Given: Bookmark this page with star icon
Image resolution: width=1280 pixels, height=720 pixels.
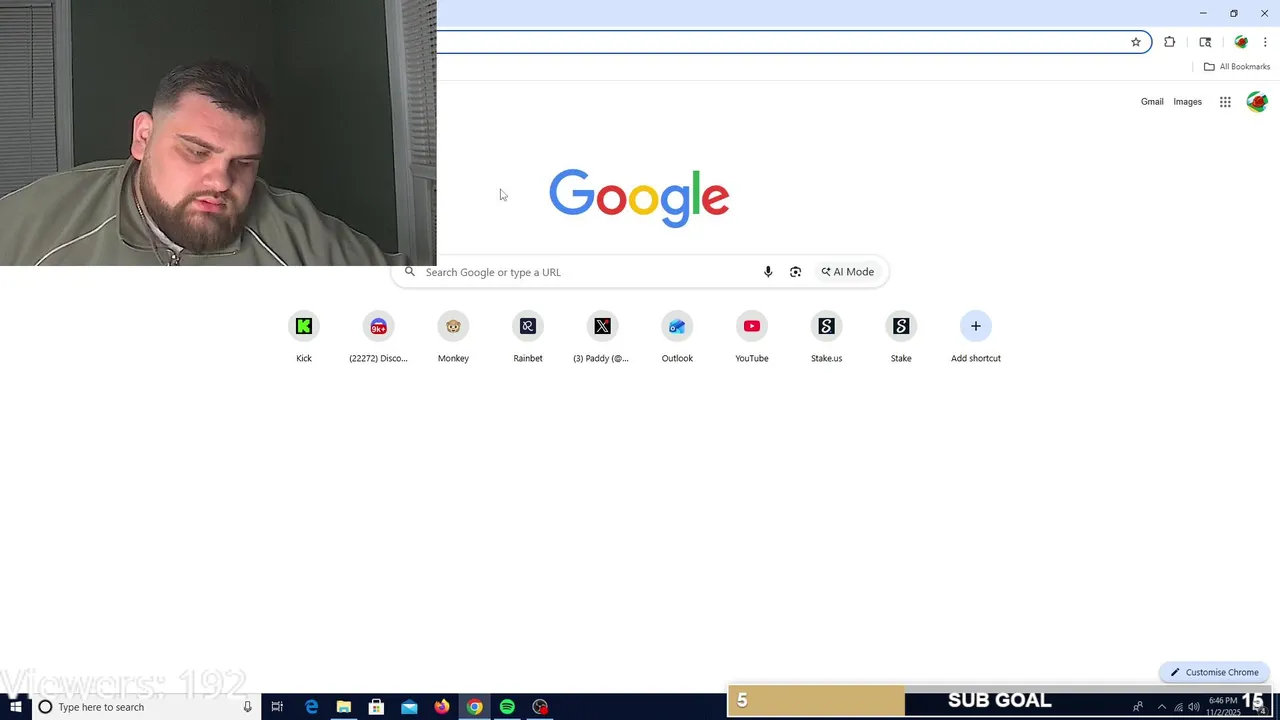Looking at the screenshot, I should point(1136,42).
